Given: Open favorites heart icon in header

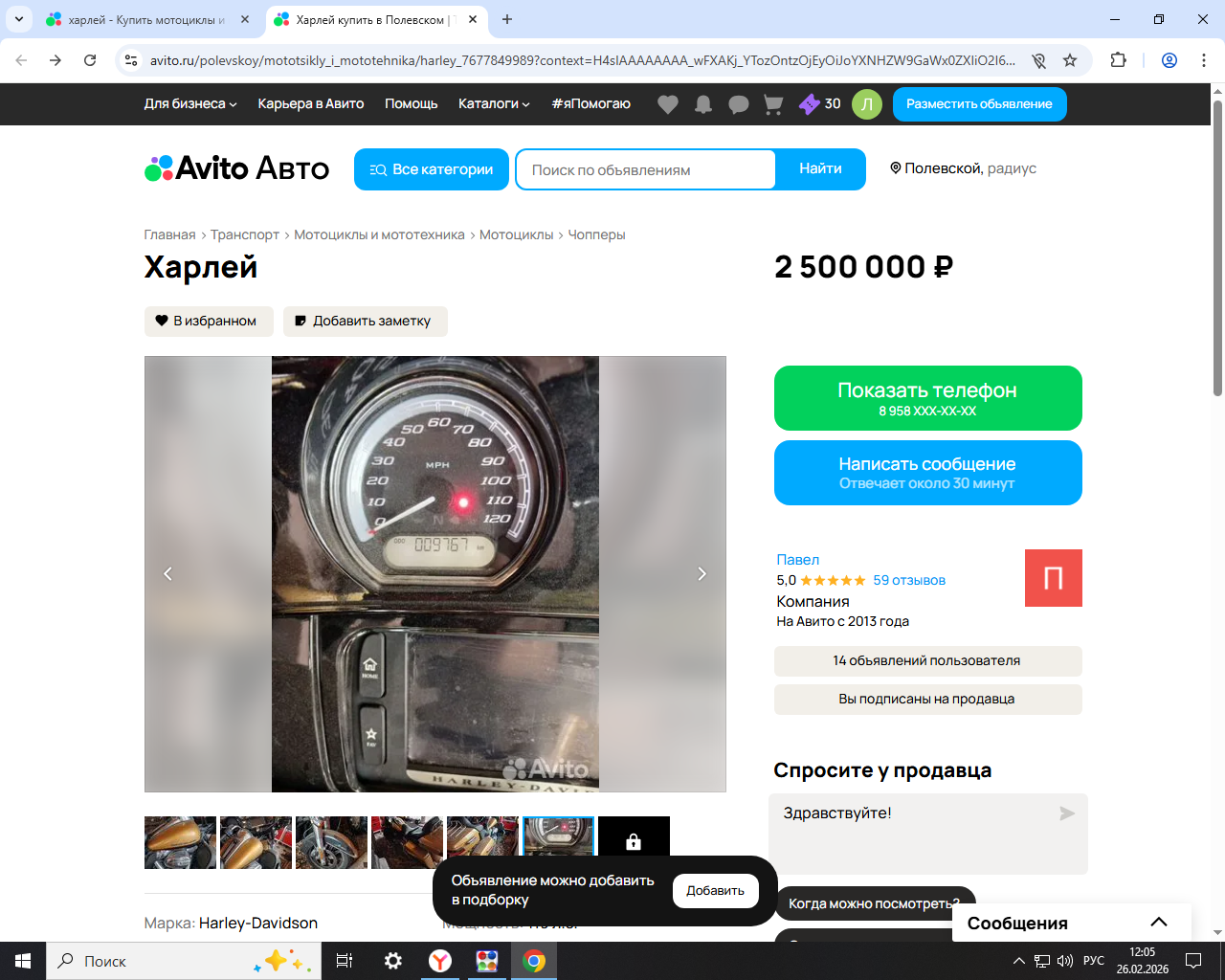Looking at the screenshot, I should 668,104.
